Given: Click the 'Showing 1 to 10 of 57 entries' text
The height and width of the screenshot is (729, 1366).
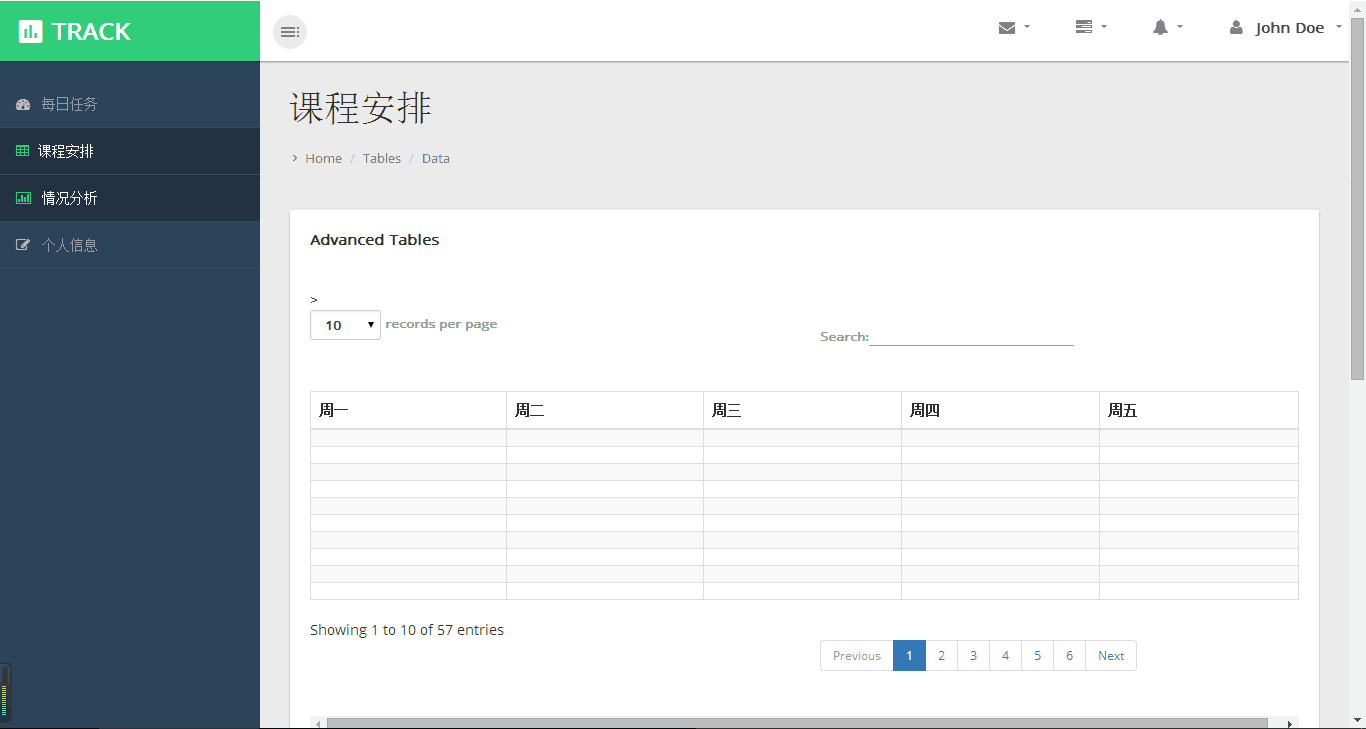Looking at the screenshot, I should click(x=407, y=630).
